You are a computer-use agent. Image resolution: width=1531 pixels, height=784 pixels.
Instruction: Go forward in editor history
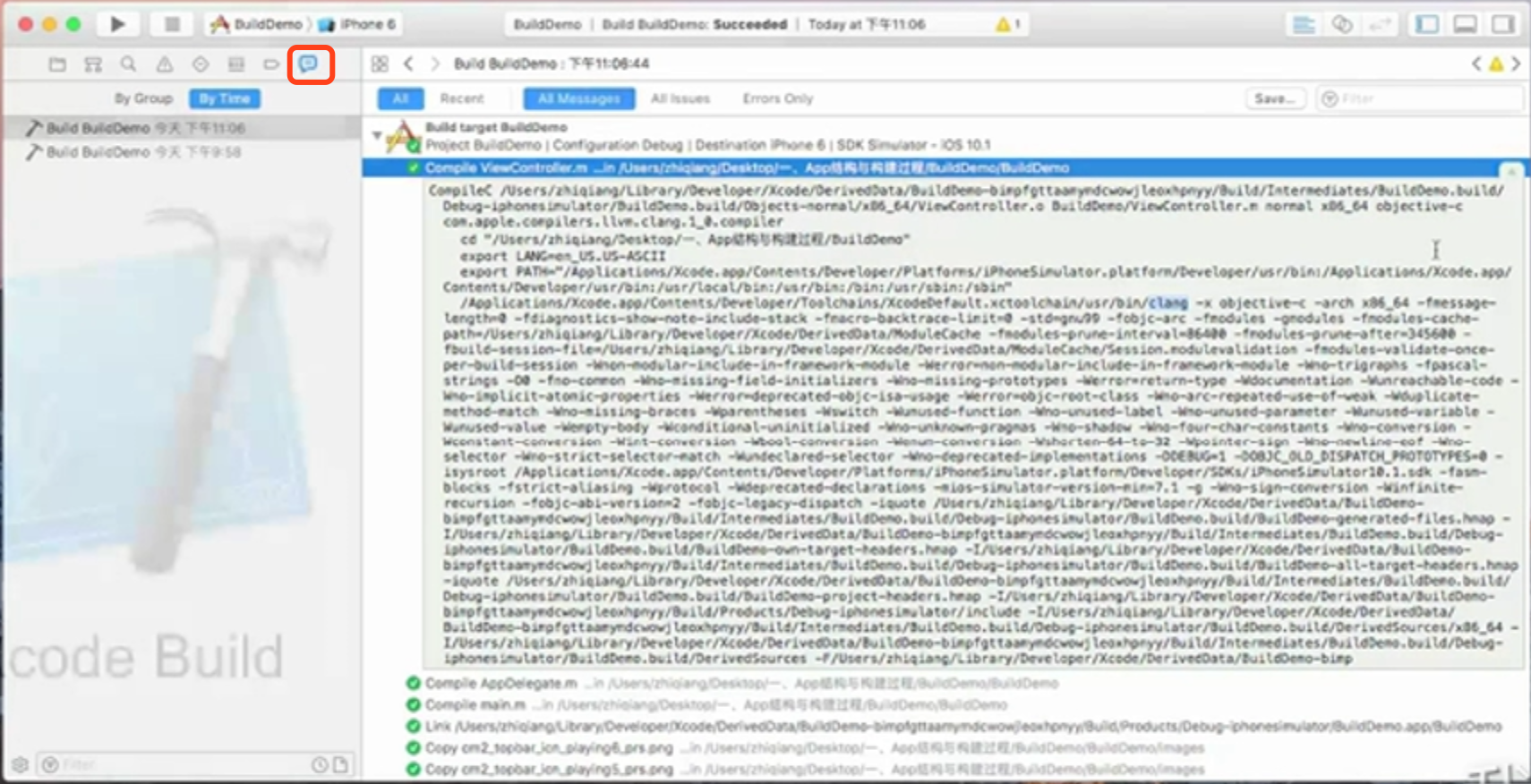coord(435,64)
